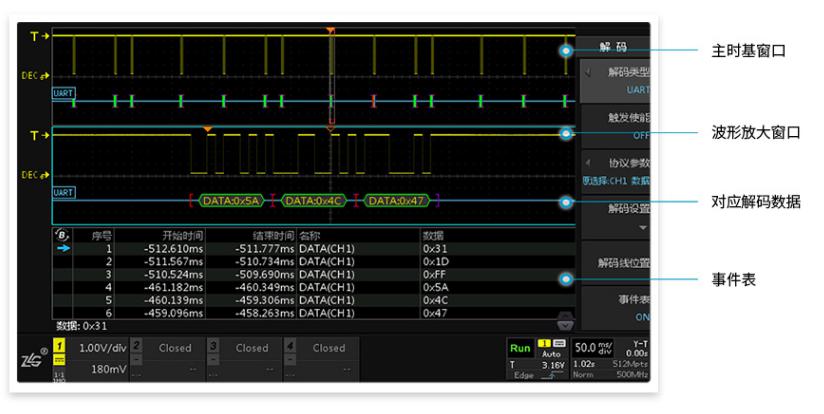Select the 解码 menu header
The width and height of the screenshot is (824, 414).
coord(613,47)
